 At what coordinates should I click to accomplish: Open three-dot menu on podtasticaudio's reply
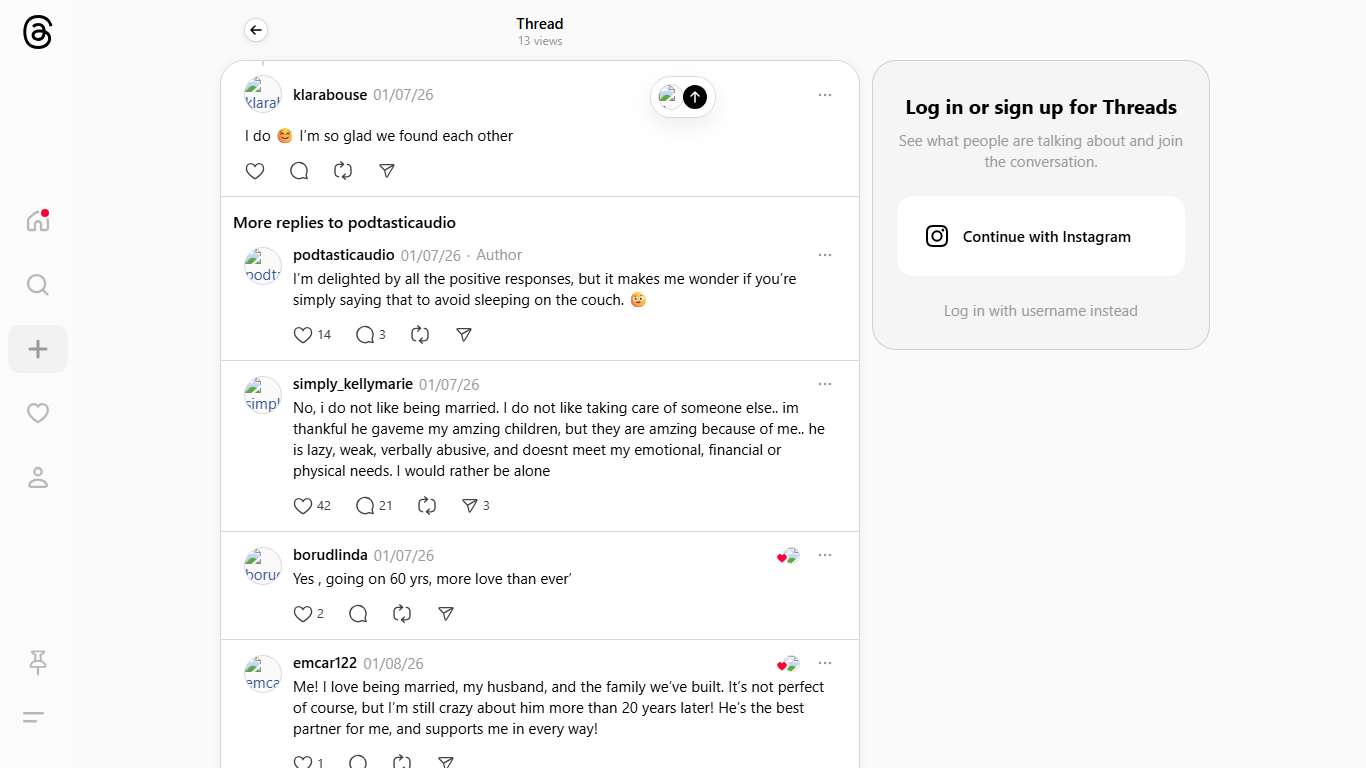[825, 255]
